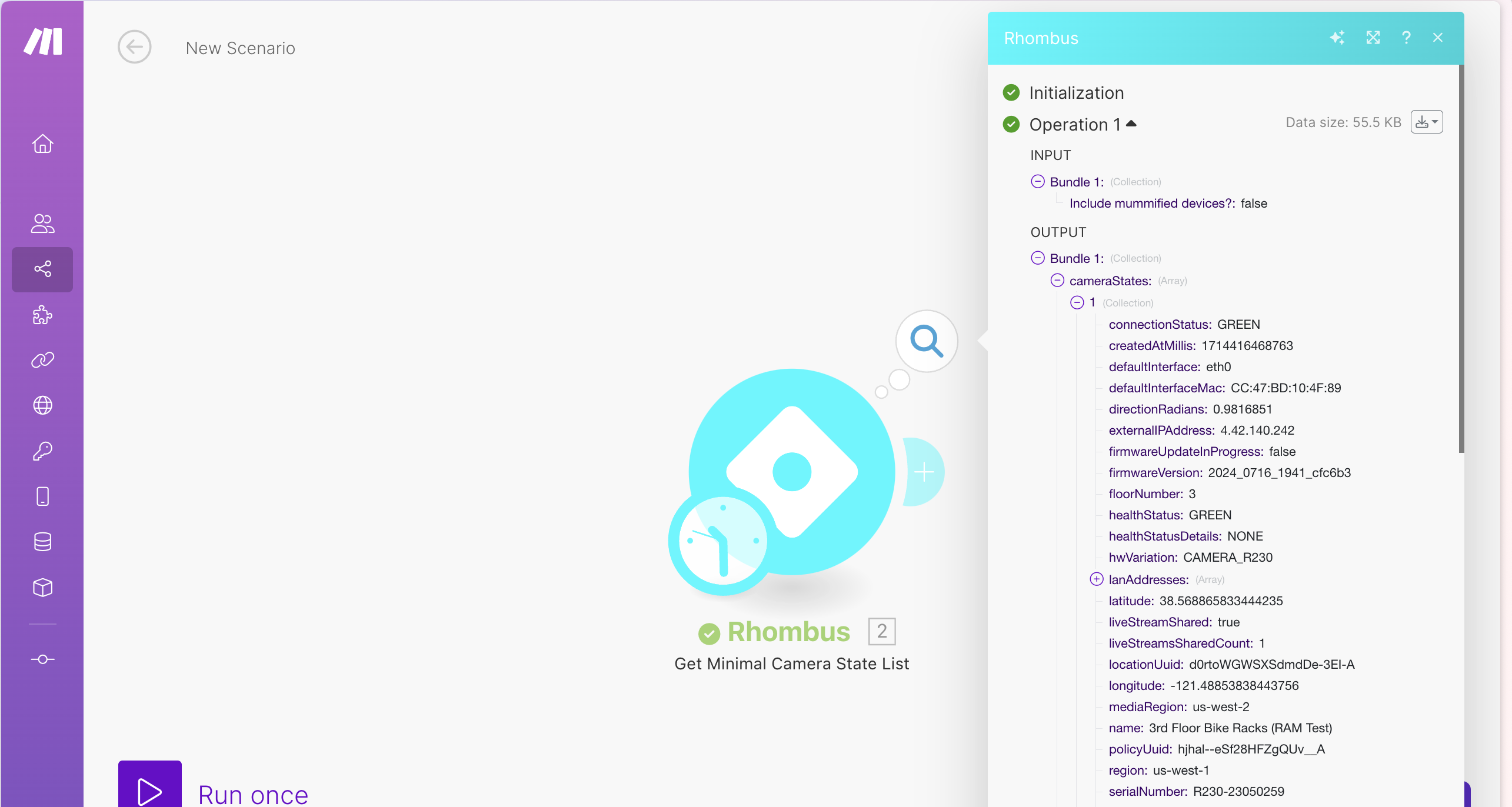Select firmwareUpdateInProgress: false row
Viewport: 1512px width, 807px height.
[x=1202, y=452]
